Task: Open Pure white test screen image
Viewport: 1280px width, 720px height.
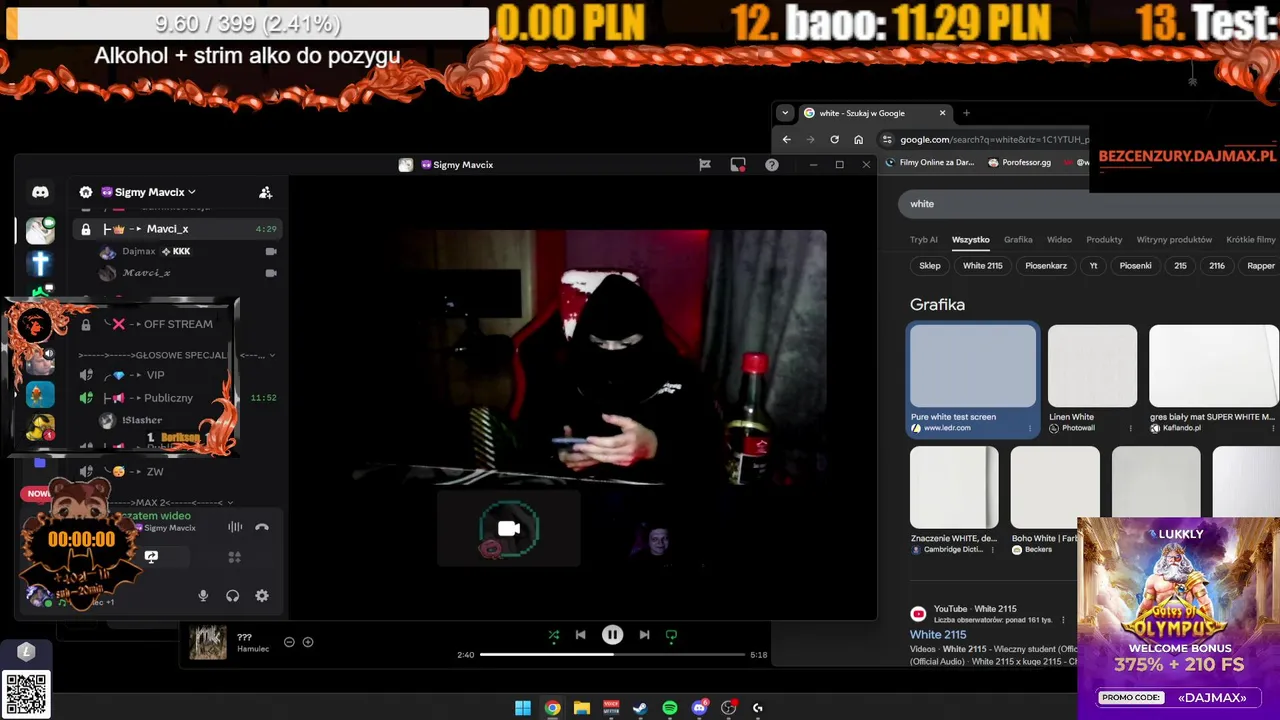Action: coord(972,366)
